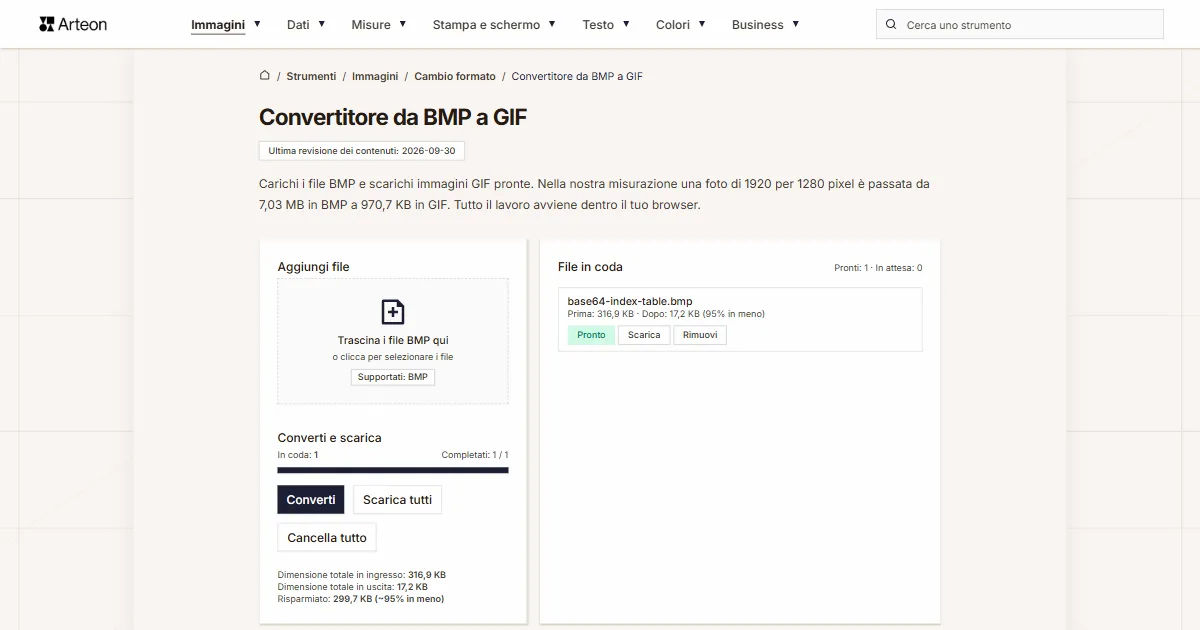Open the Misure menu
Viewport: 1200px width, 630px height.
click(371, 24)
